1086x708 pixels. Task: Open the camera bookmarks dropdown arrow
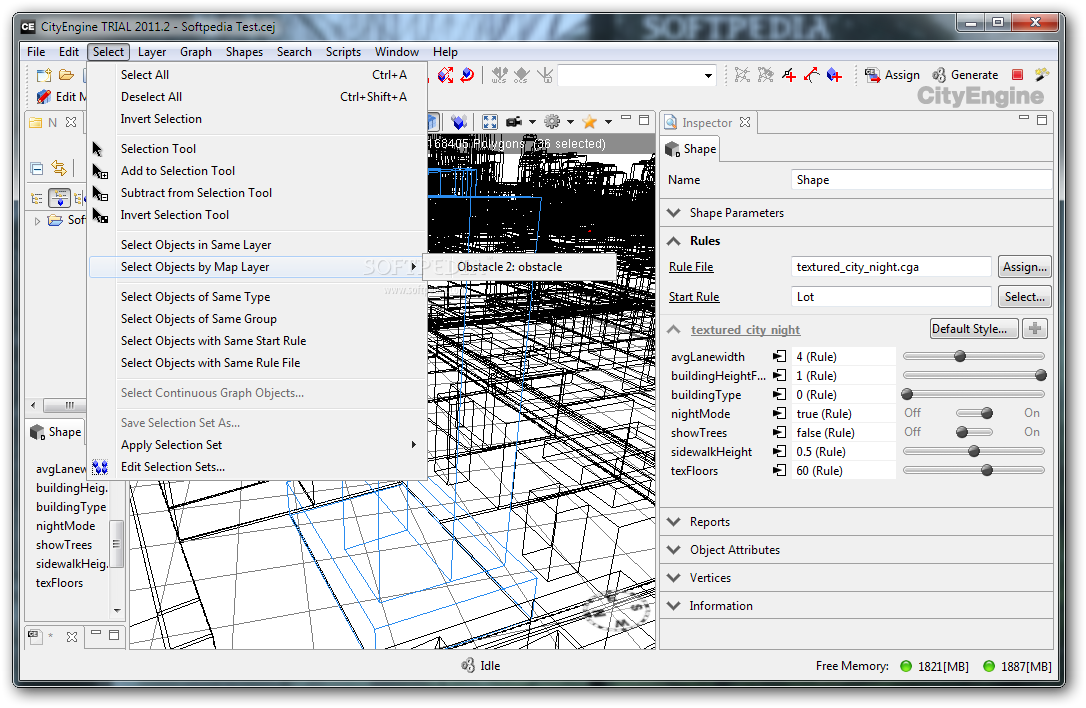click(x=532, y=122)
